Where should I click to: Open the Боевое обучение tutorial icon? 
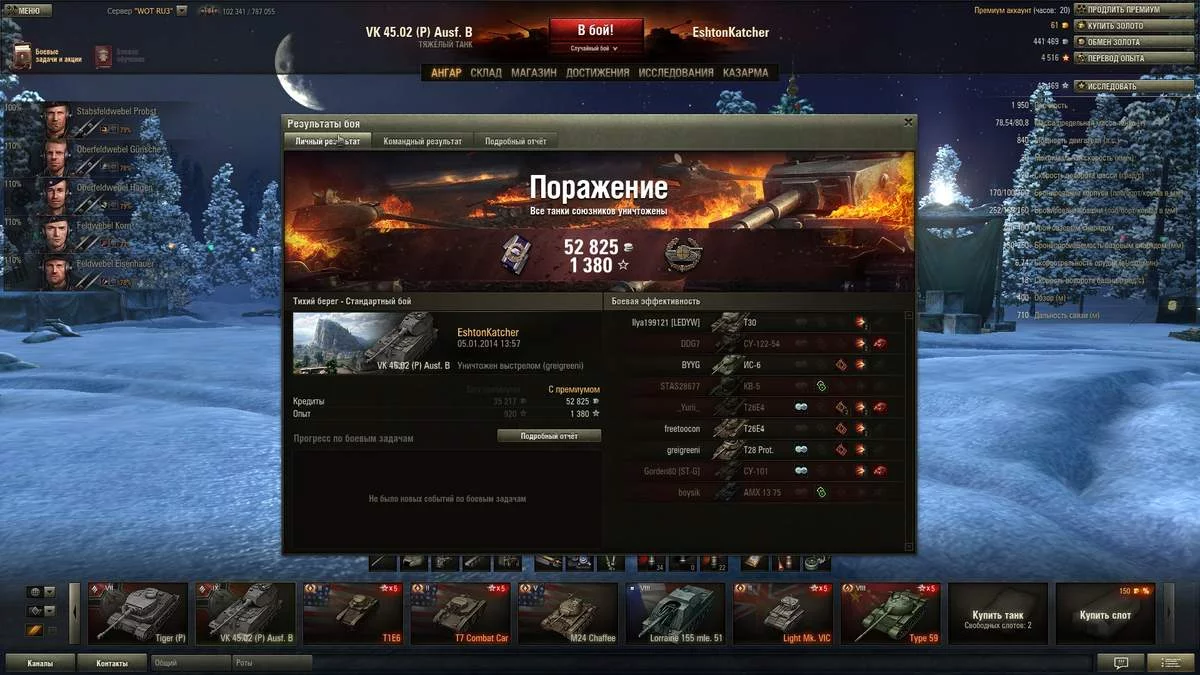[103, 57]
